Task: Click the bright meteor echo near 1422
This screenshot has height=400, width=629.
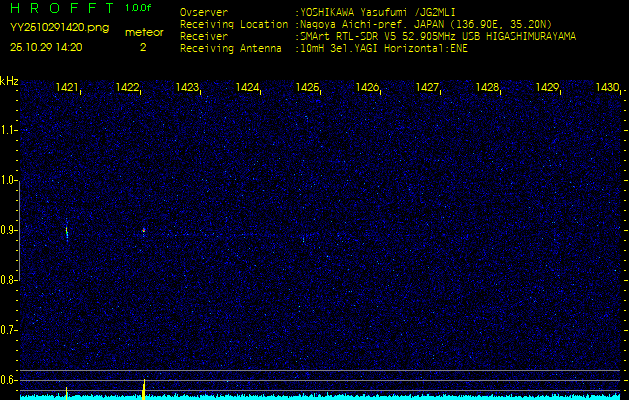Action: click(143, 230)
